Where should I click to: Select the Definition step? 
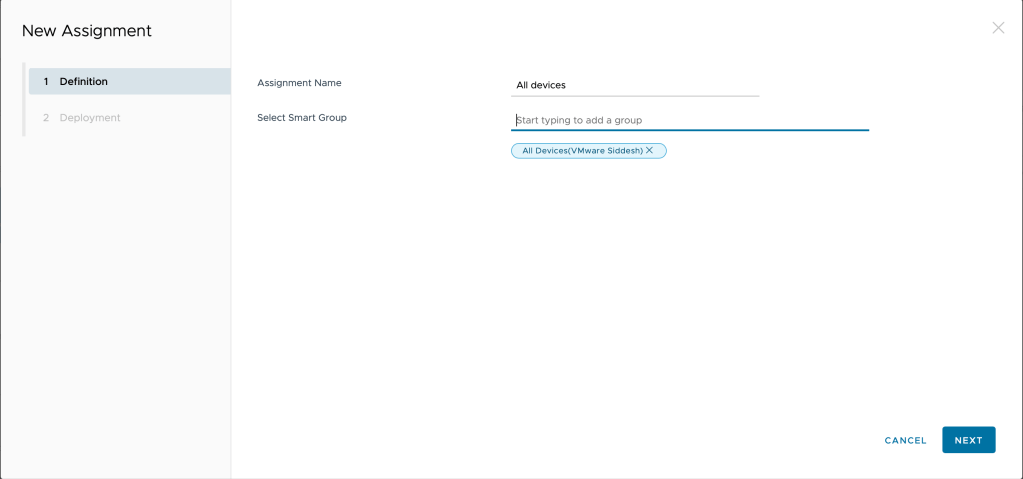pyautogui.click(x=84, y=82)
